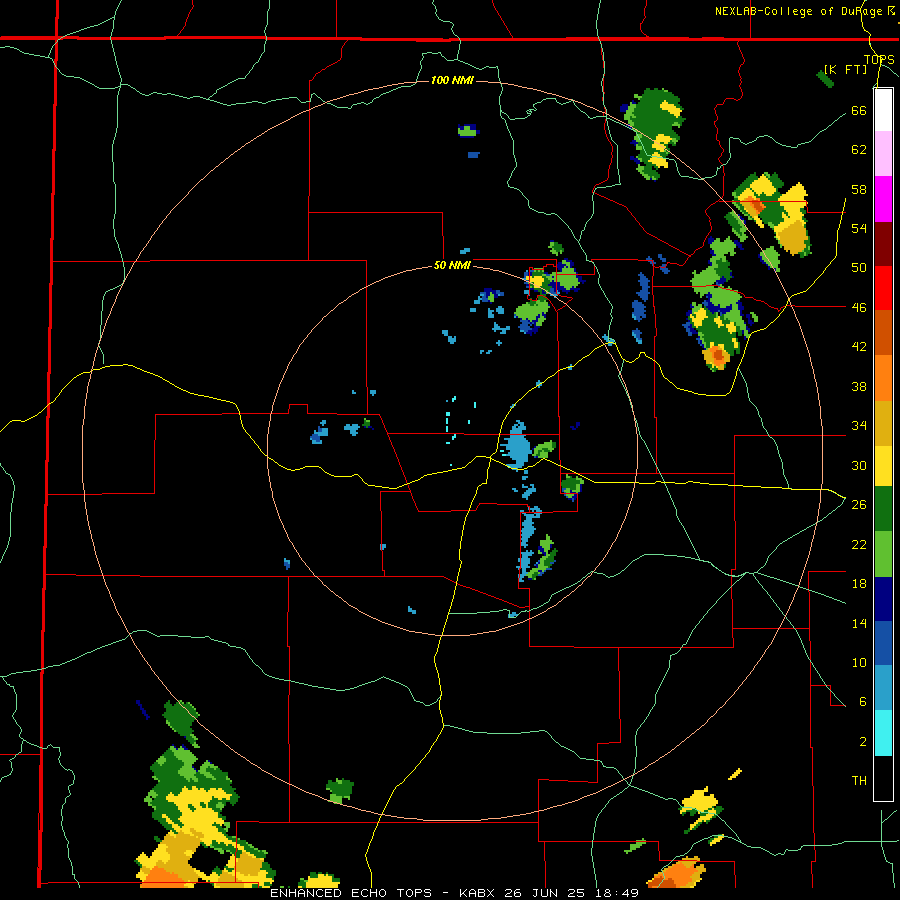
Task: Click the Enhanced Echo Tops KABX timestamp caption
Action: [454, 893]
